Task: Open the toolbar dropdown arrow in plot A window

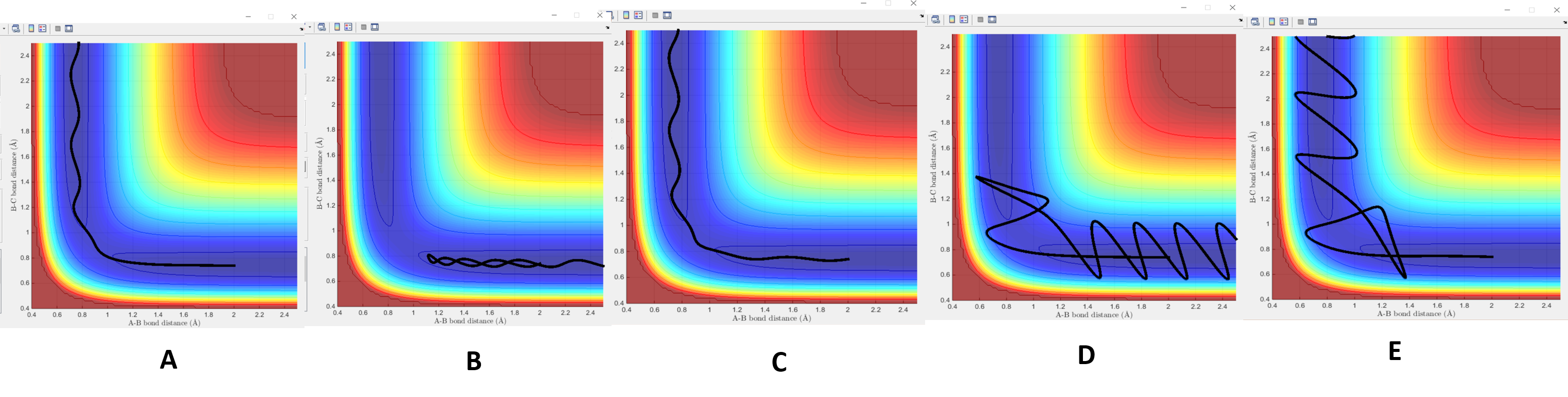Action: (x=4, y=29)
